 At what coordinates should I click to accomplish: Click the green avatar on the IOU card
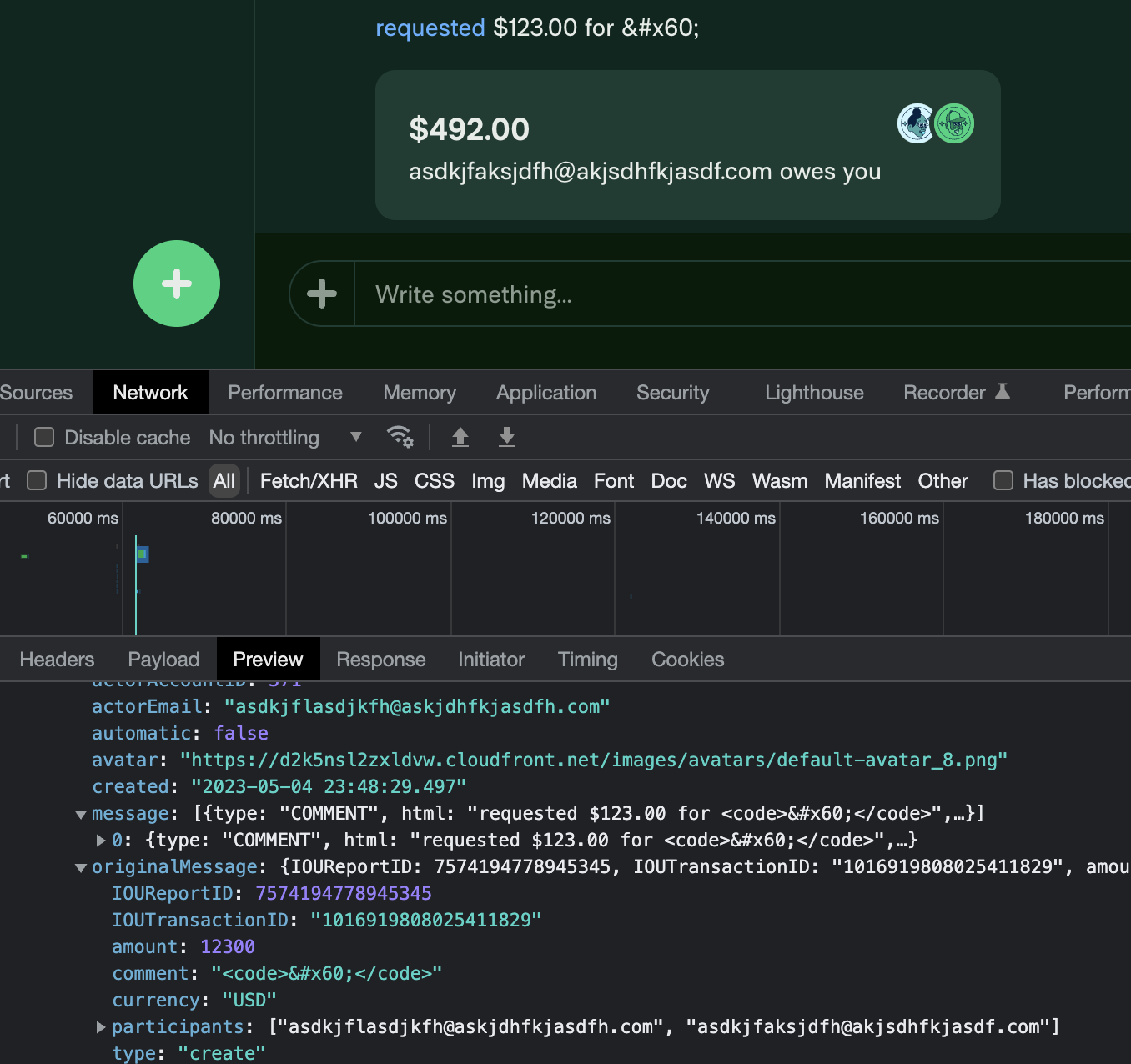954,123
